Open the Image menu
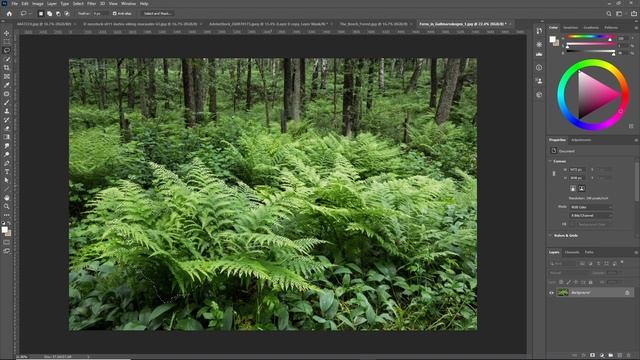640x360 pixels. pyautogui.click(x=38, y=4)
